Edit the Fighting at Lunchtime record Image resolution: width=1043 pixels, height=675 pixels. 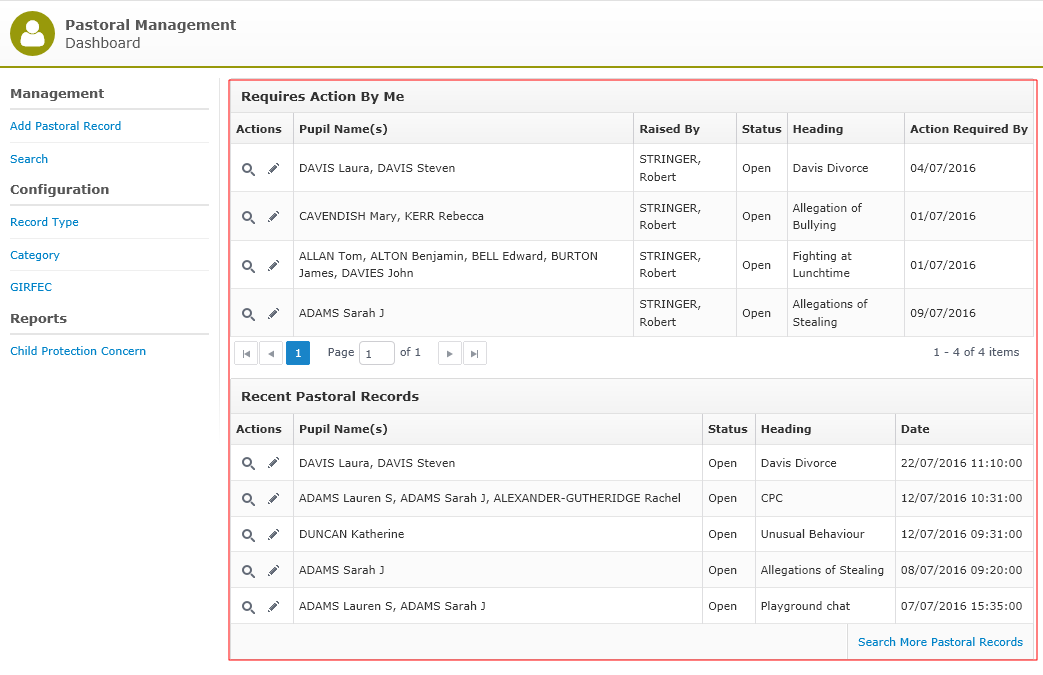click(x=273, y=266)
